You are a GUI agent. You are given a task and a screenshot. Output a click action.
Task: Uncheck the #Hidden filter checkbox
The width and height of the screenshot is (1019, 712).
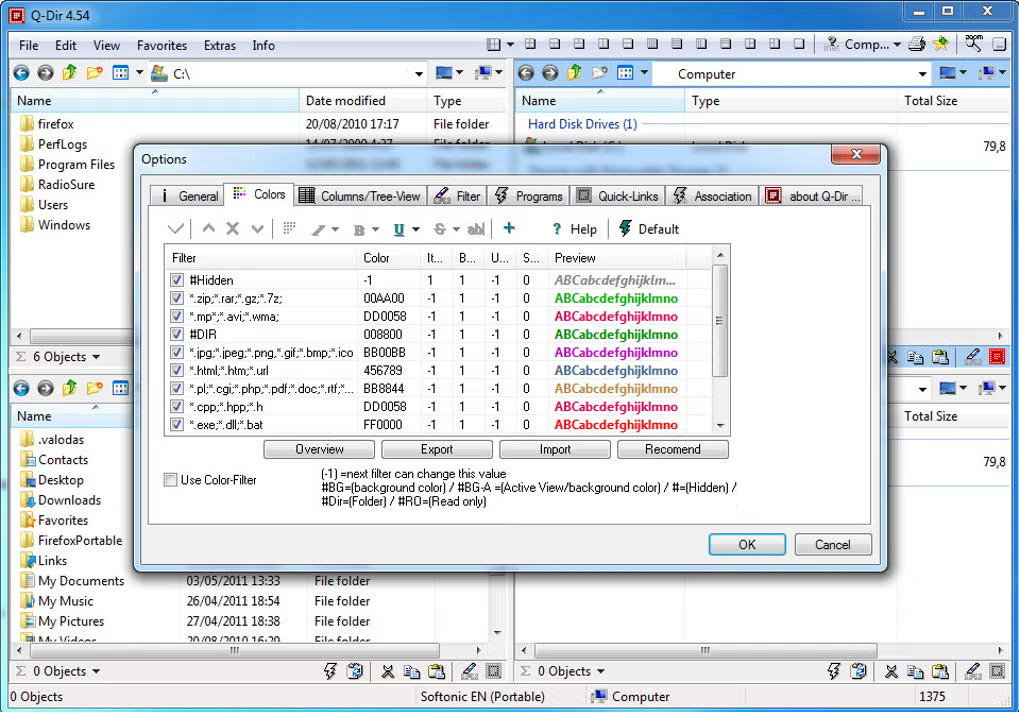(177, 280)
